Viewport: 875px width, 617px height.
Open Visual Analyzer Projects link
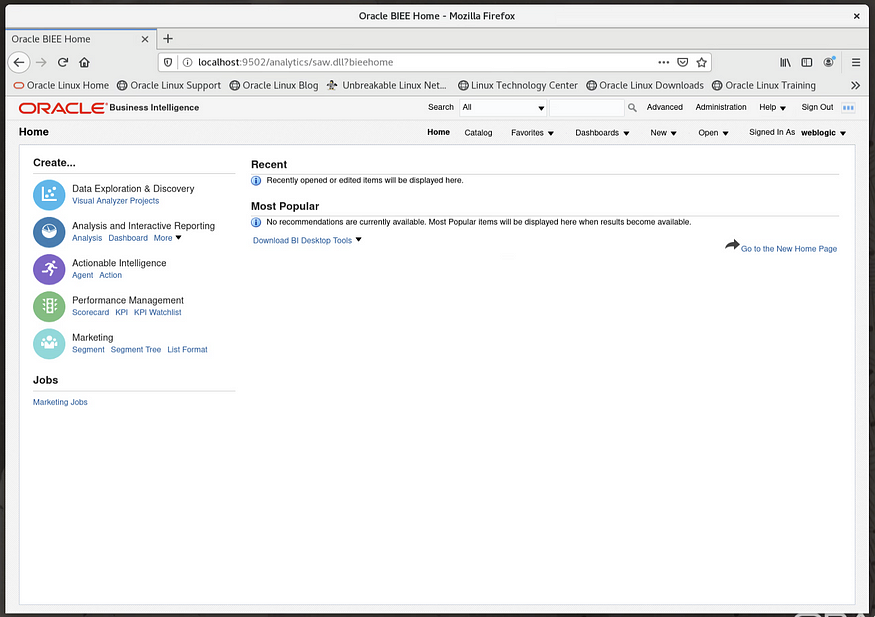click(116, 201)
